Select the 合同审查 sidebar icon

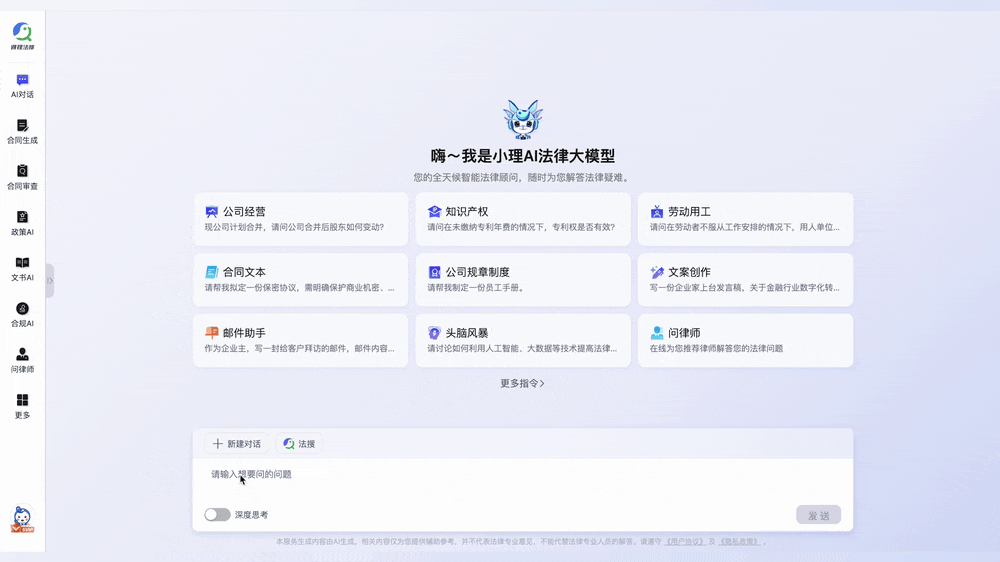[x=22, y=178]
